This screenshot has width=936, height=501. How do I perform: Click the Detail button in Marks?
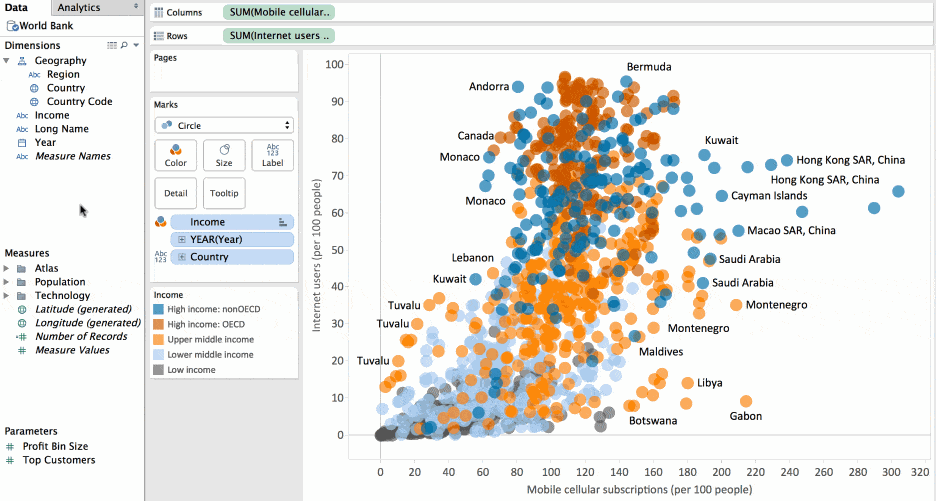[175, 193]
